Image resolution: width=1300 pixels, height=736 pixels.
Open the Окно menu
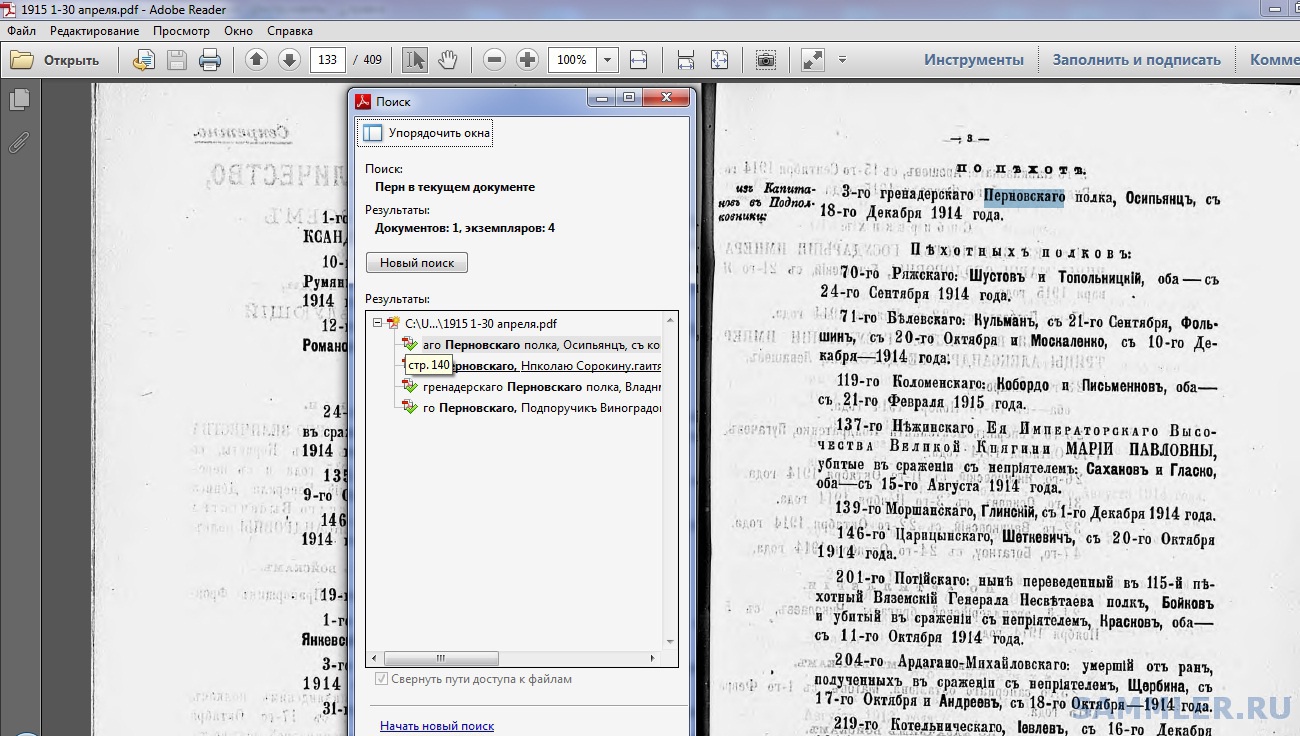point(238,31)
